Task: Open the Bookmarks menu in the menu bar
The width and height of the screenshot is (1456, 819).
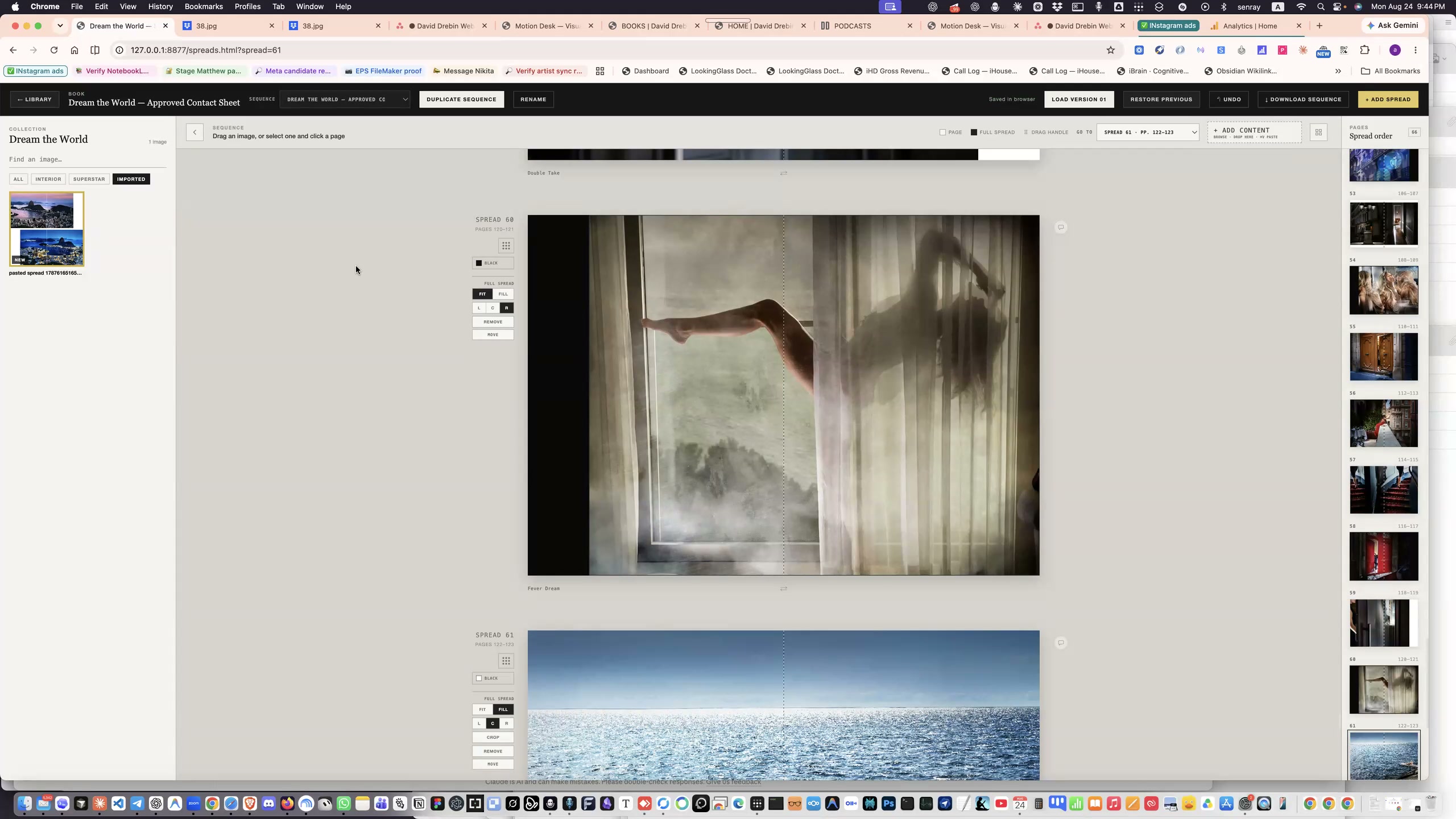Action: point(204,7)
